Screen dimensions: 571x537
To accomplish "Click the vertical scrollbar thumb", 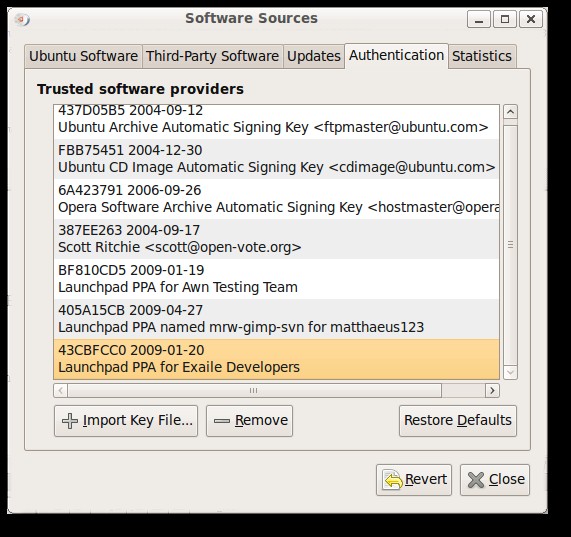I will pyautogui.click(x=510, y=245).
